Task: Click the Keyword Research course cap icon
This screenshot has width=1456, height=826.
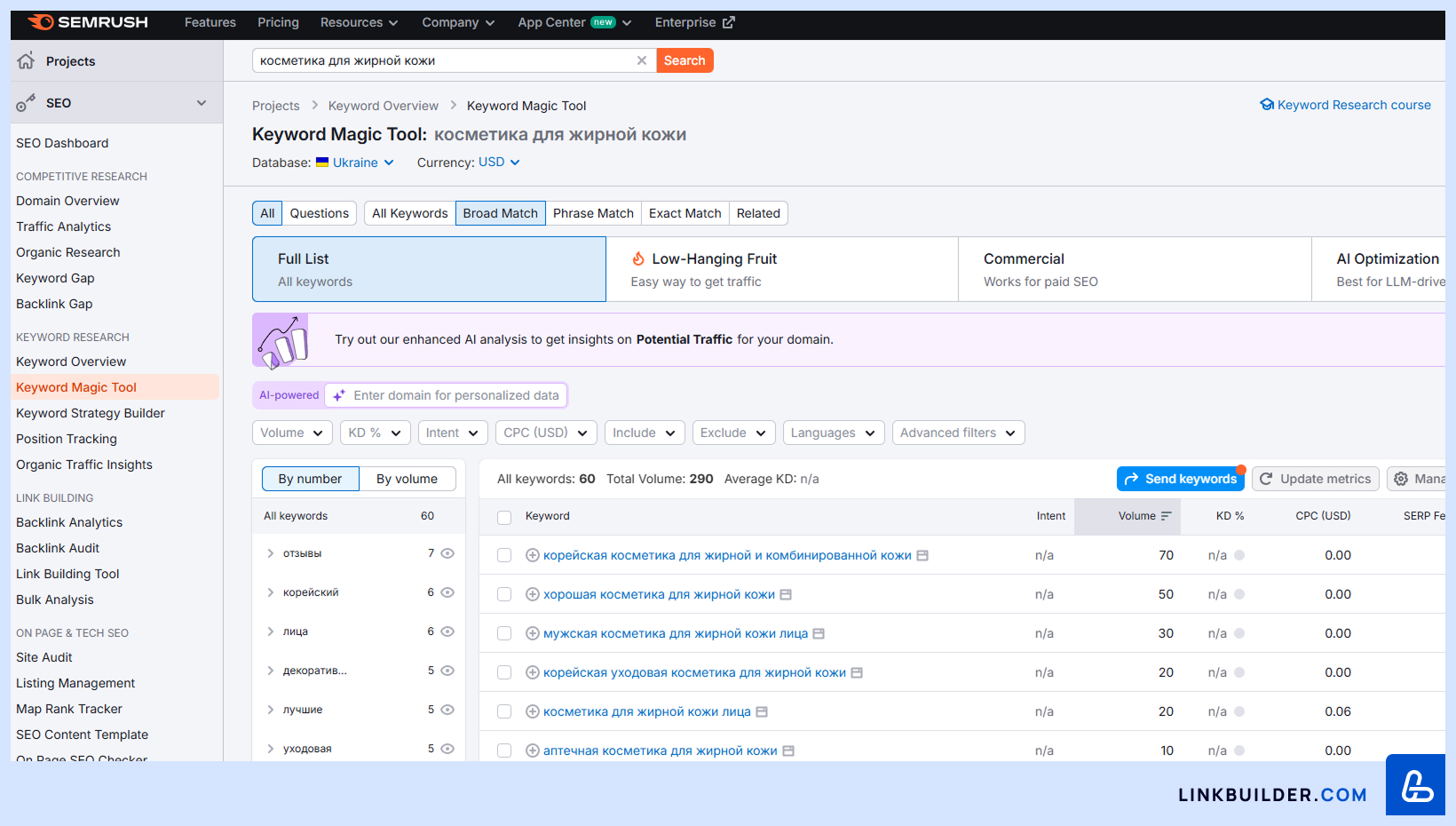Action: 1267,105
